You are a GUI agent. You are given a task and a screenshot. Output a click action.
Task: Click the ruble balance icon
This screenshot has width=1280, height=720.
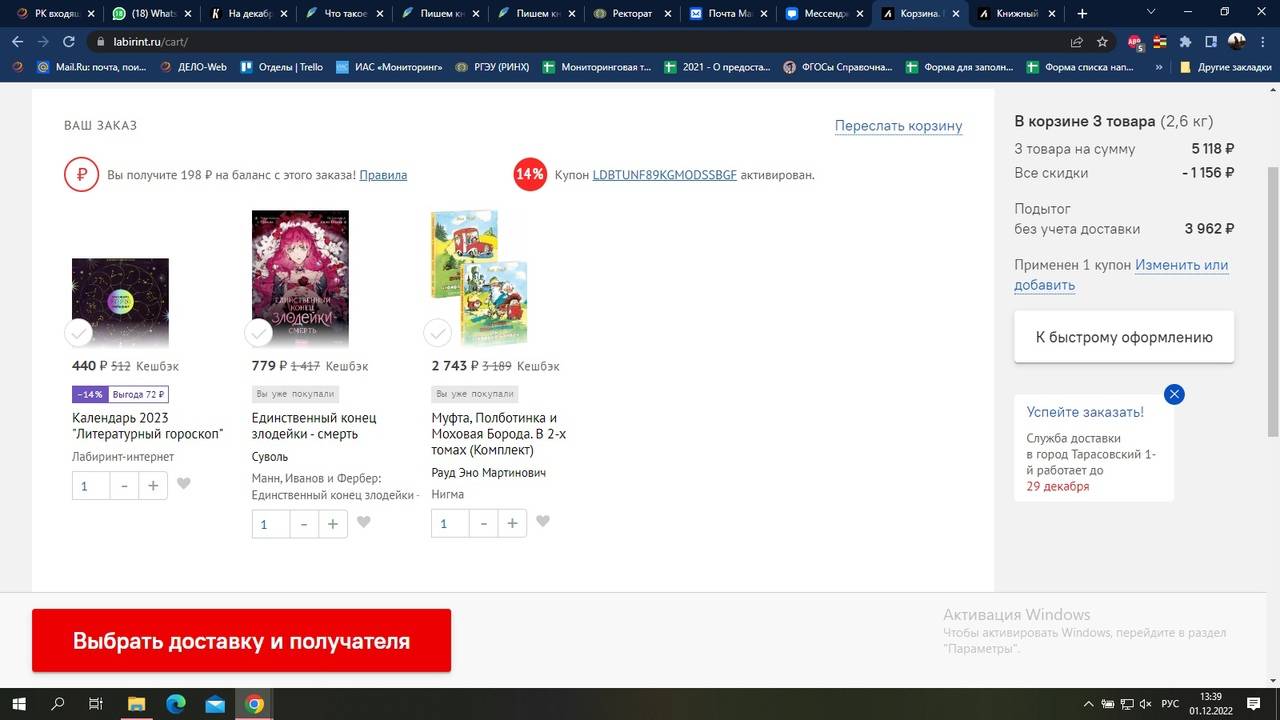81,174
